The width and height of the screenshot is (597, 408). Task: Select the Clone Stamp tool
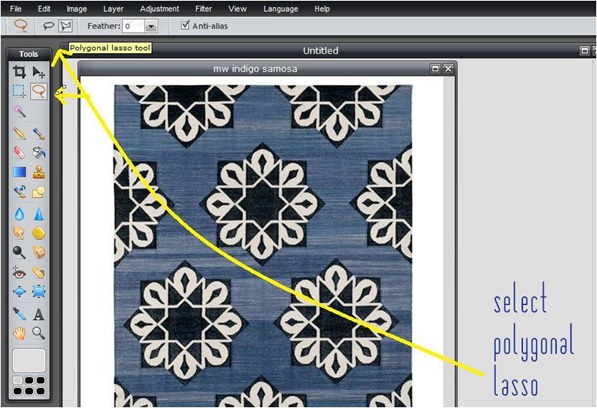tap(38, 172)
